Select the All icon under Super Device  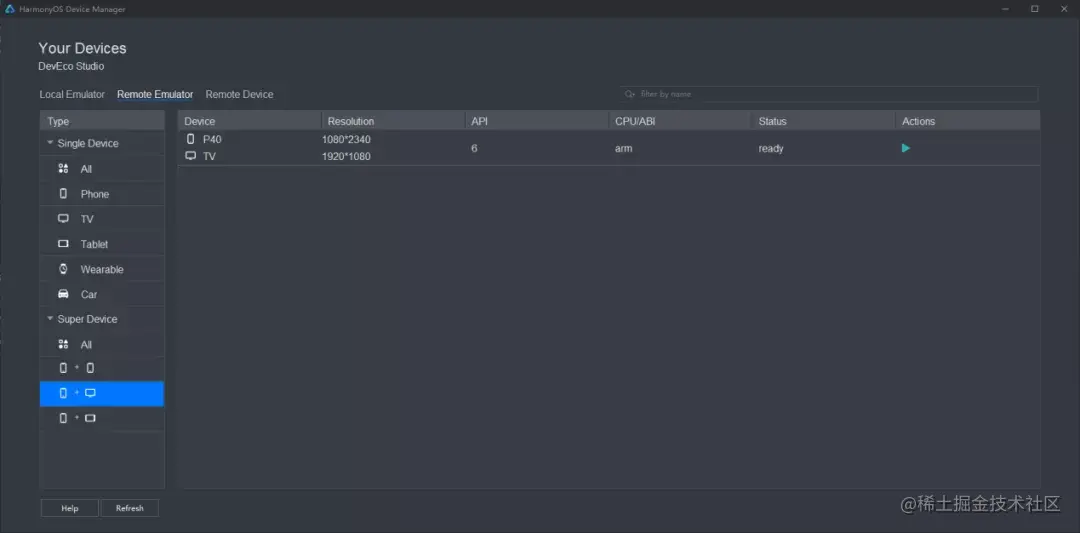tap(63, 344)
